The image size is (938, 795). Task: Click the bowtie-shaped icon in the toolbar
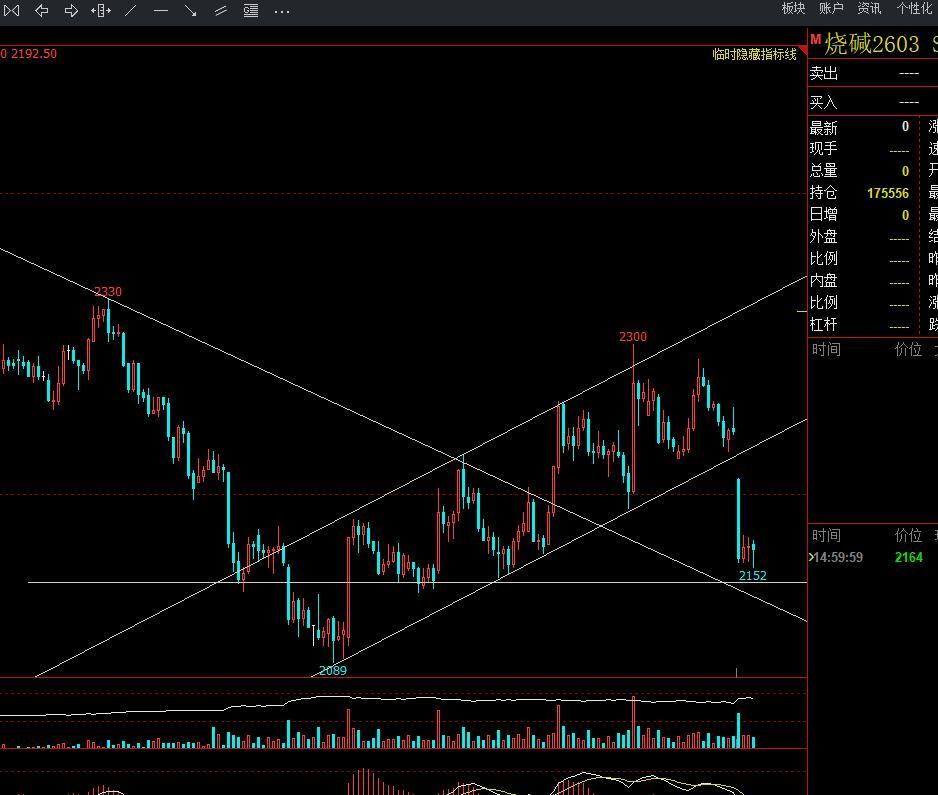pyautogui.click(x=11, y=10)
